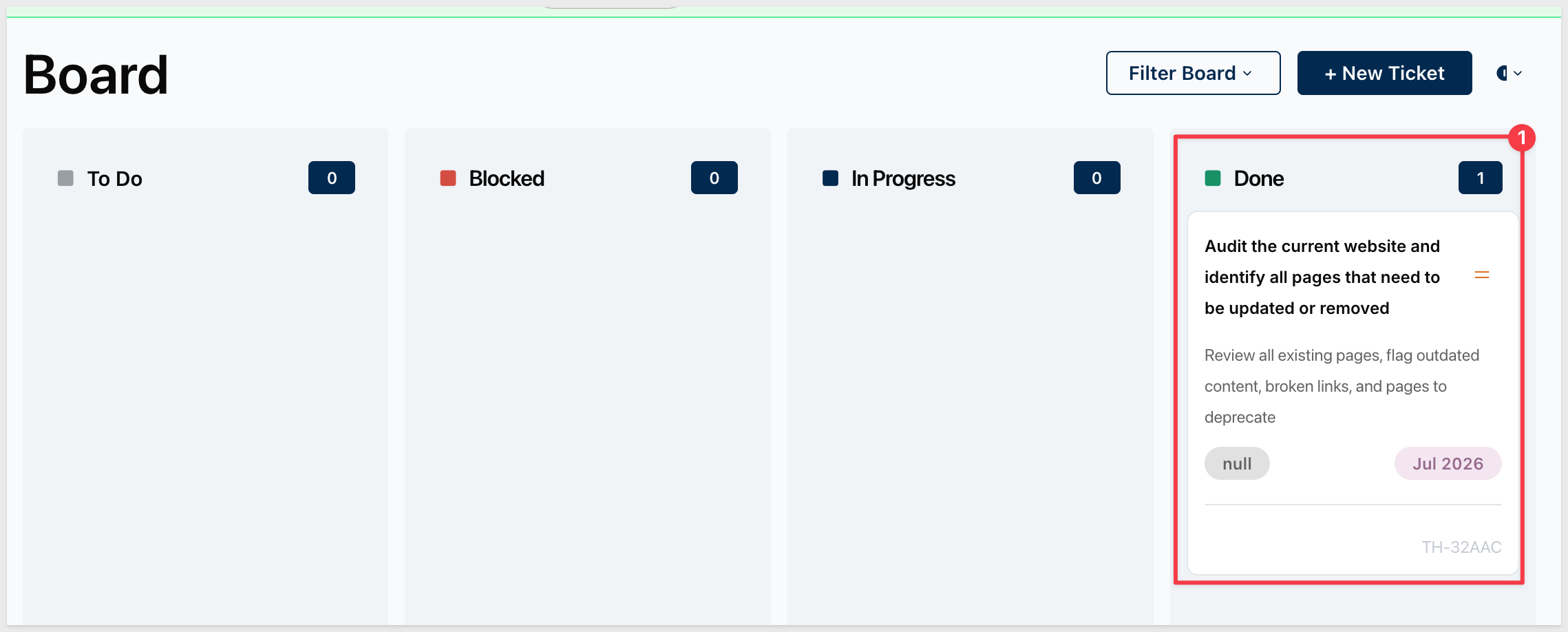Open the Audit the current website ticket
Viewport: 1568px width, 632px height.
pyautogui.click(x=1322, y=277)
